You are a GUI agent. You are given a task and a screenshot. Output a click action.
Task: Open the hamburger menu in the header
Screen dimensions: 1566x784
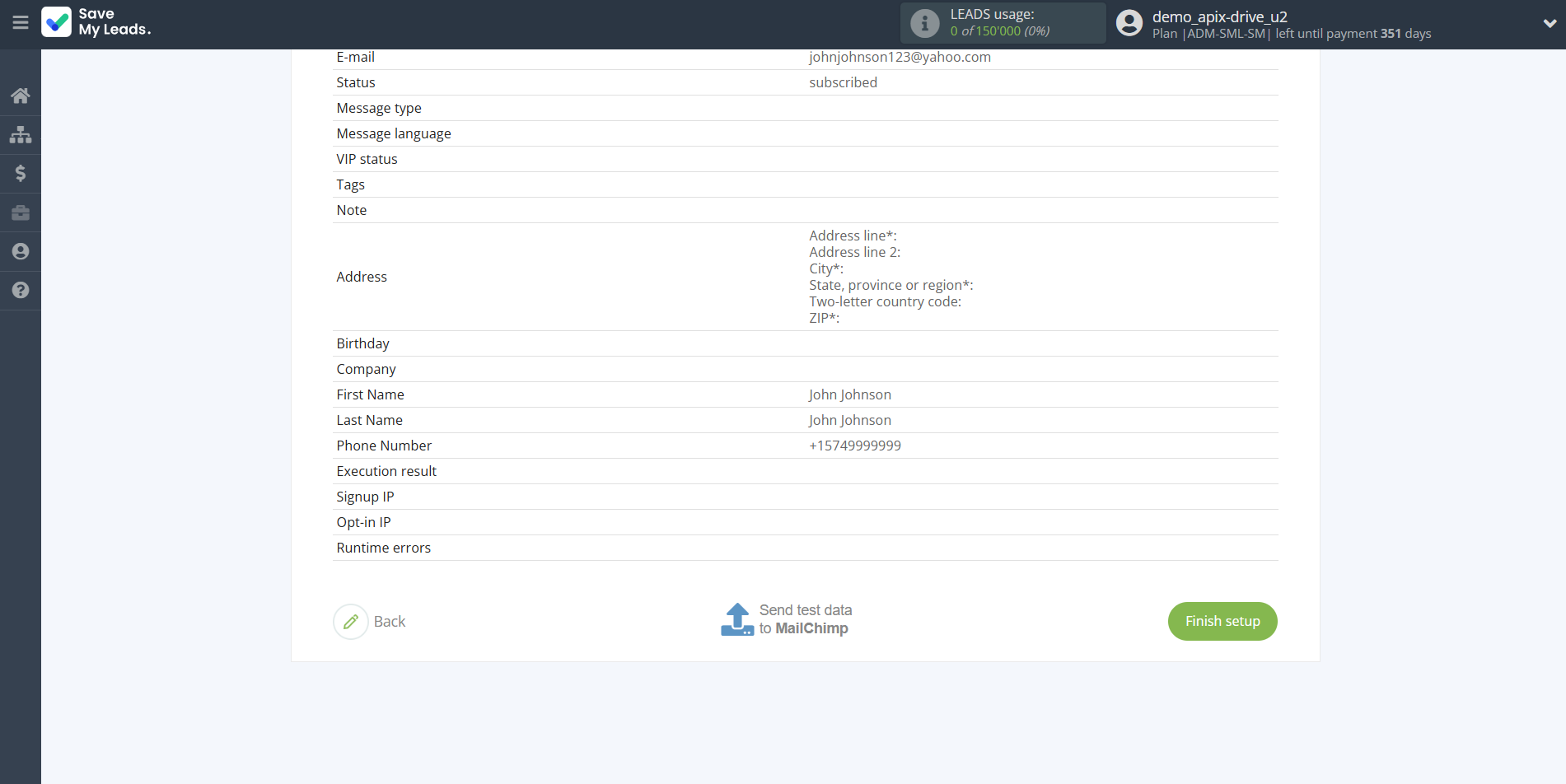(21, 23)
